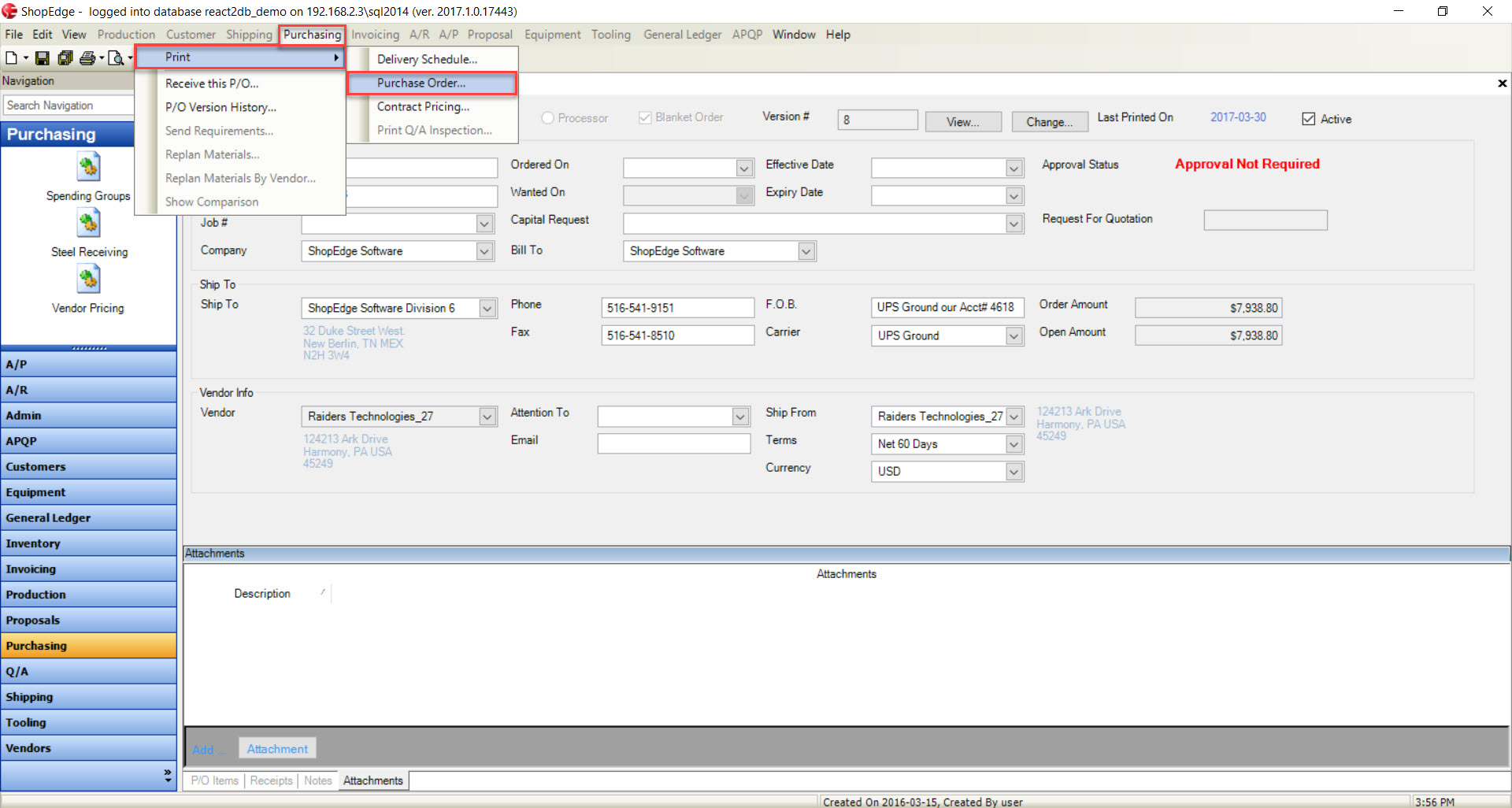Click the Version # field
The height and width of the screenshot is (808, 1512).
pos(877,120)
